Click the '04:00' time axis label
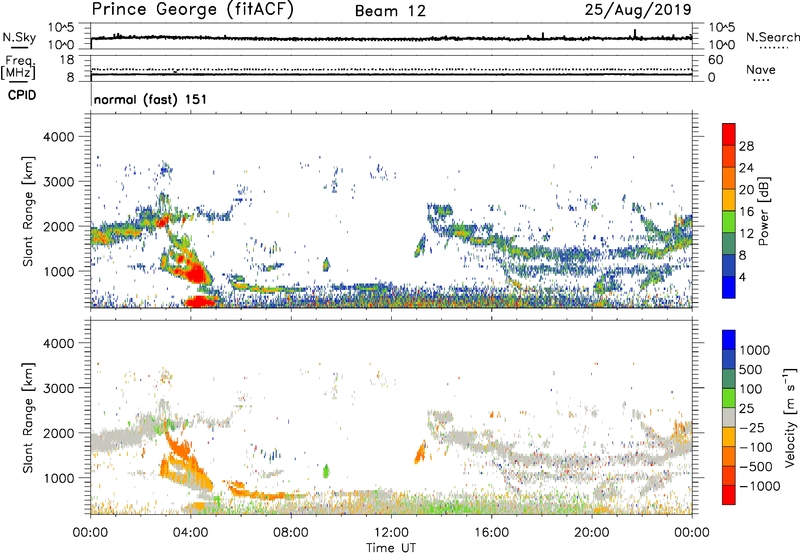Screen dimensions: 800x554 (191, 533)
